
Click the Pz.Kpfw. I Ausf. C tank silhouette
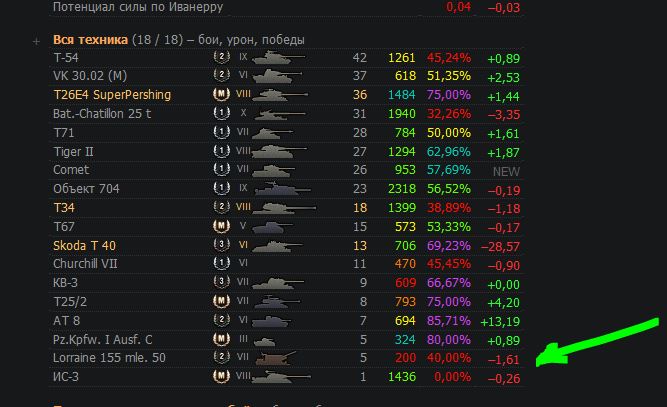pyautogui.click(x=265, y=341)
